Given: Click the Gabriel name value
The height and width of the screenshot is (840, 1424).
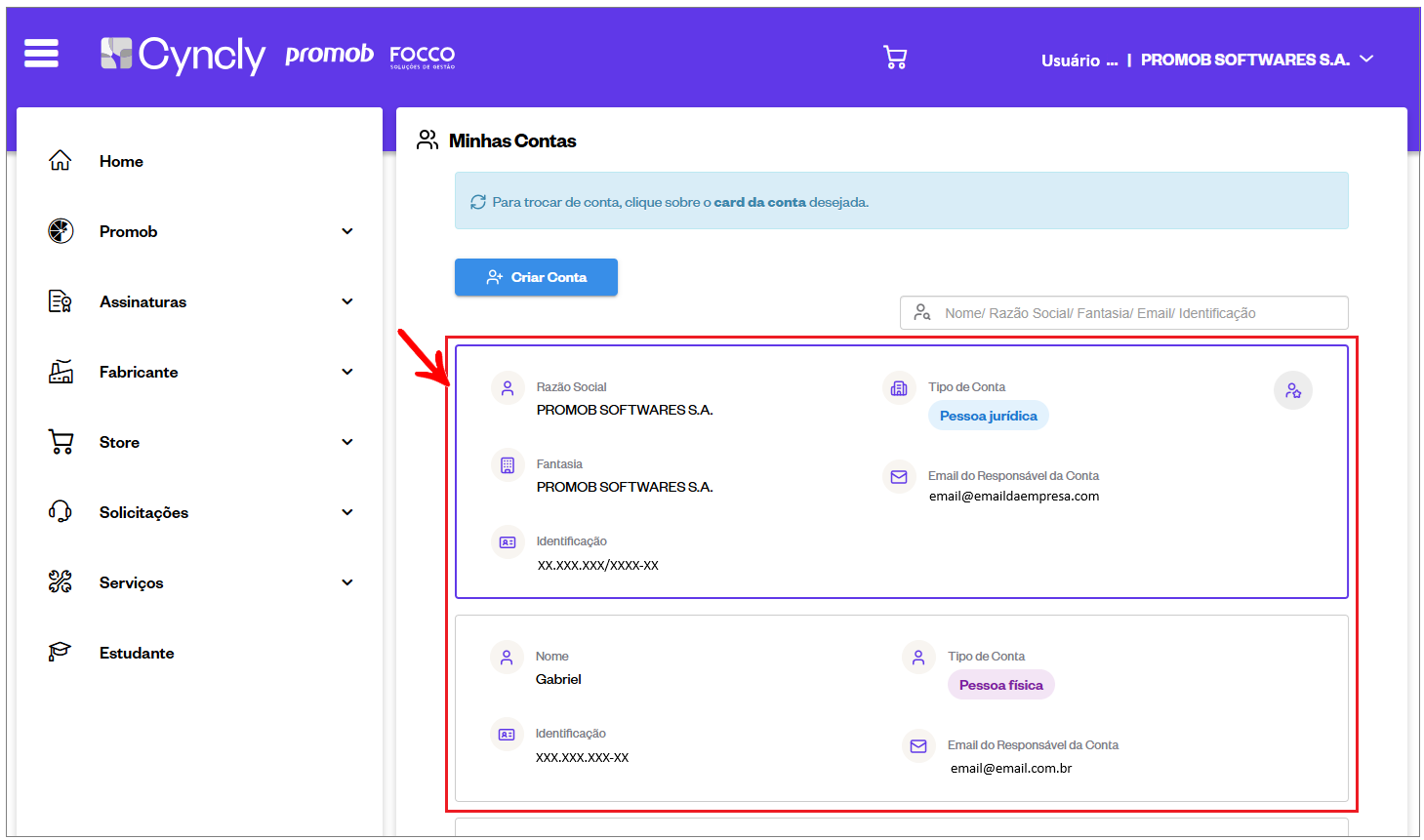Looking at the screenshot, I should pos(558,679).
